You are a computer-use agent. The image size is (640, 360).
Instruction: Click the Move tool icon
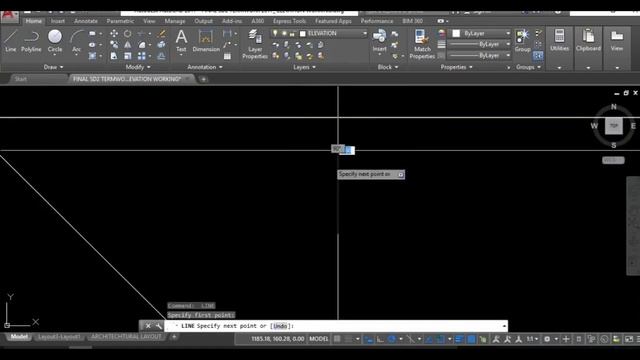(x=114, y=33)
